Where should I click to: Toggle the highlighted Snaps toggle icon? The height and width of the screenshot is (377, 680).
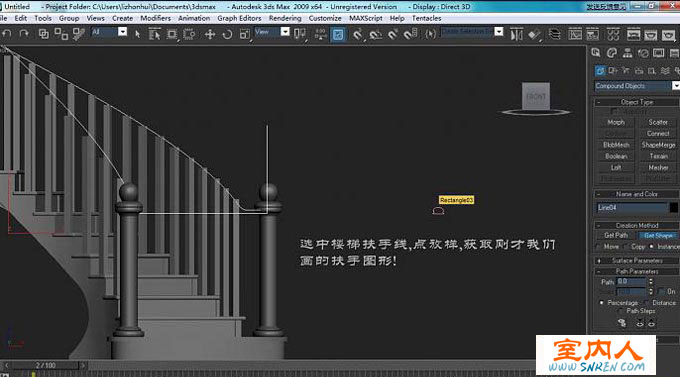pyautogui.click(x=338, y=34)
